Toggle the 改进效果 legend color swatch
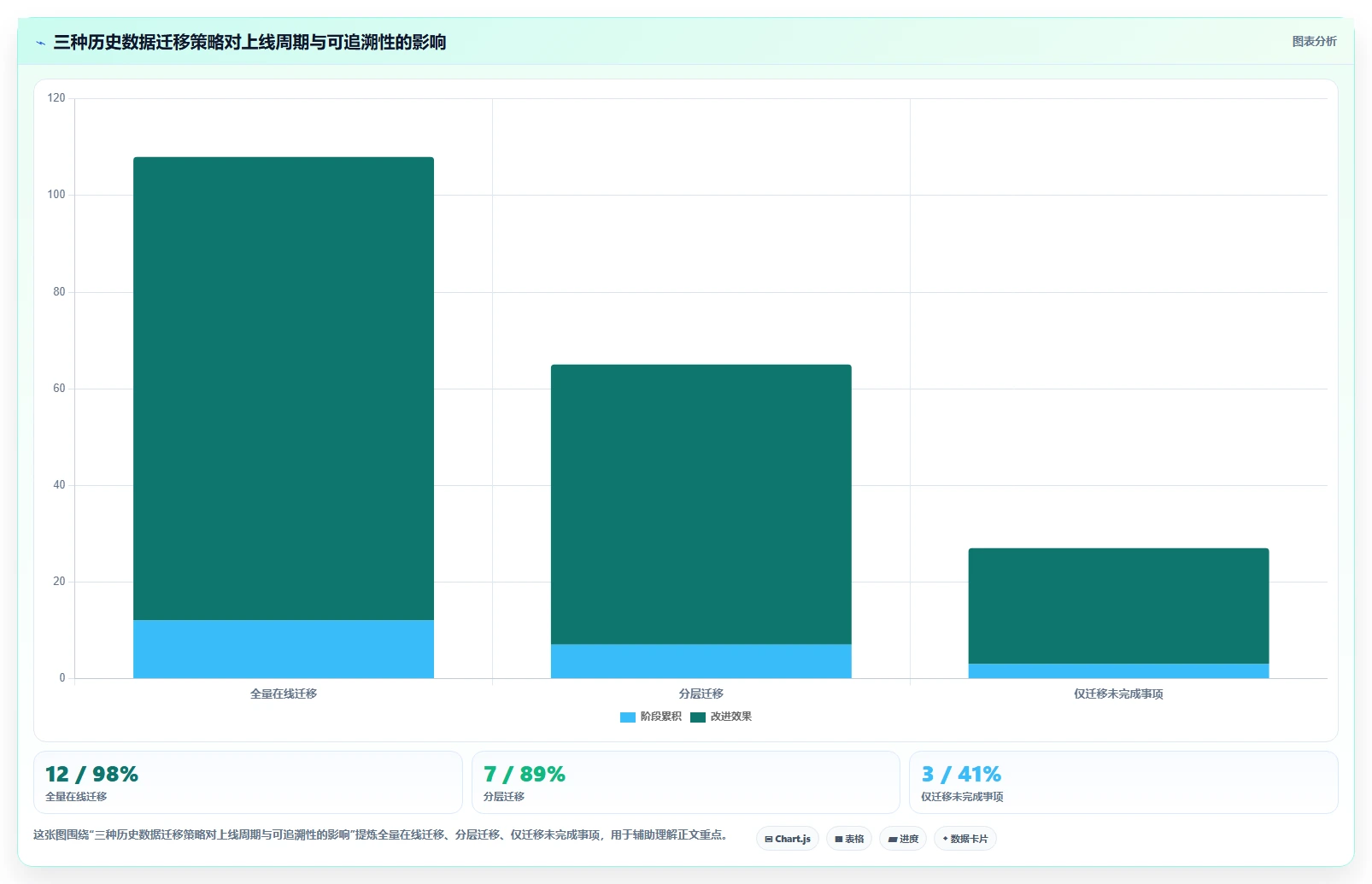Image resolution: width=1372 pixels, height=884 pixels. [698, 717]
